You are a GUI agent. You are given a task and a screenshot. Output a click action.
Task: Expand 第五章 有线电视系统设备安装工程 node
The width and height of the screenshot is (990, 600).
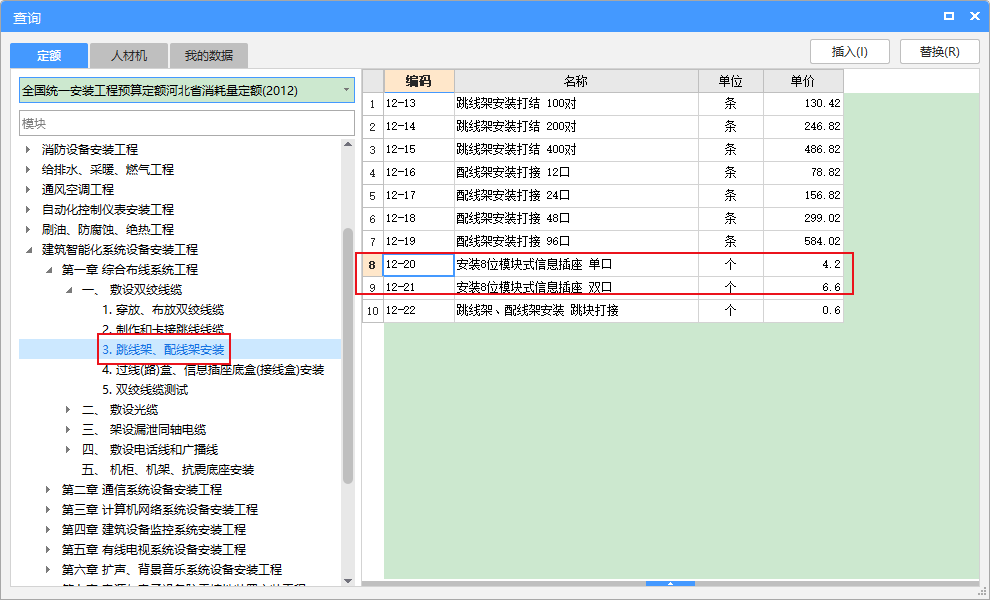(x=49, y=550)
